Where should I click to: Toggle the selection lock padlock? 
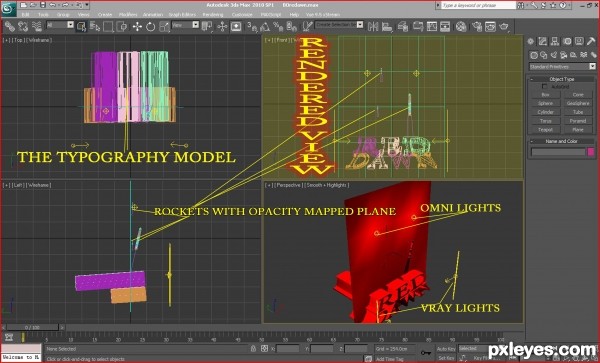[x=253, y=348]
